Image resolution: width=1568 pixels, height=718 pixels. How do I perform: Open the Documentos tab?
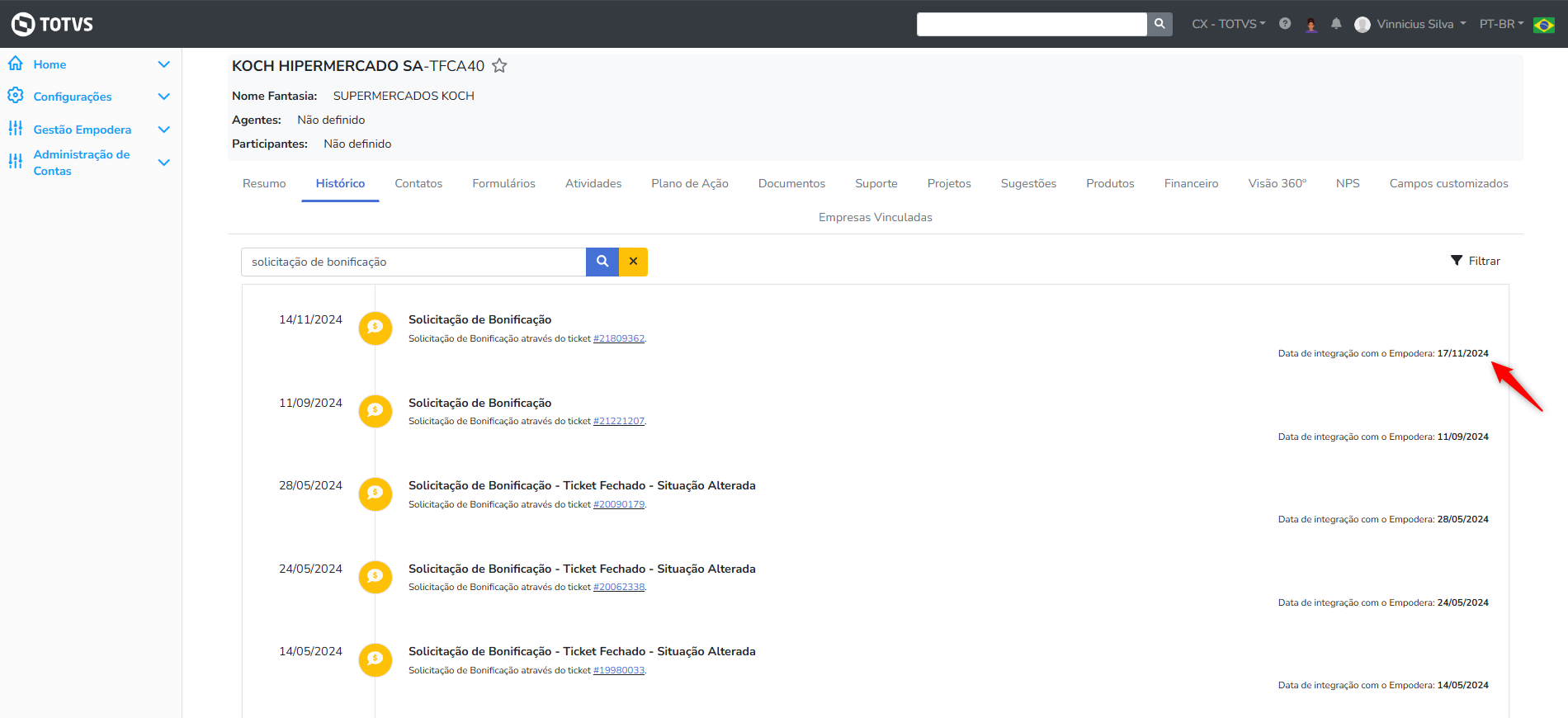791,183
